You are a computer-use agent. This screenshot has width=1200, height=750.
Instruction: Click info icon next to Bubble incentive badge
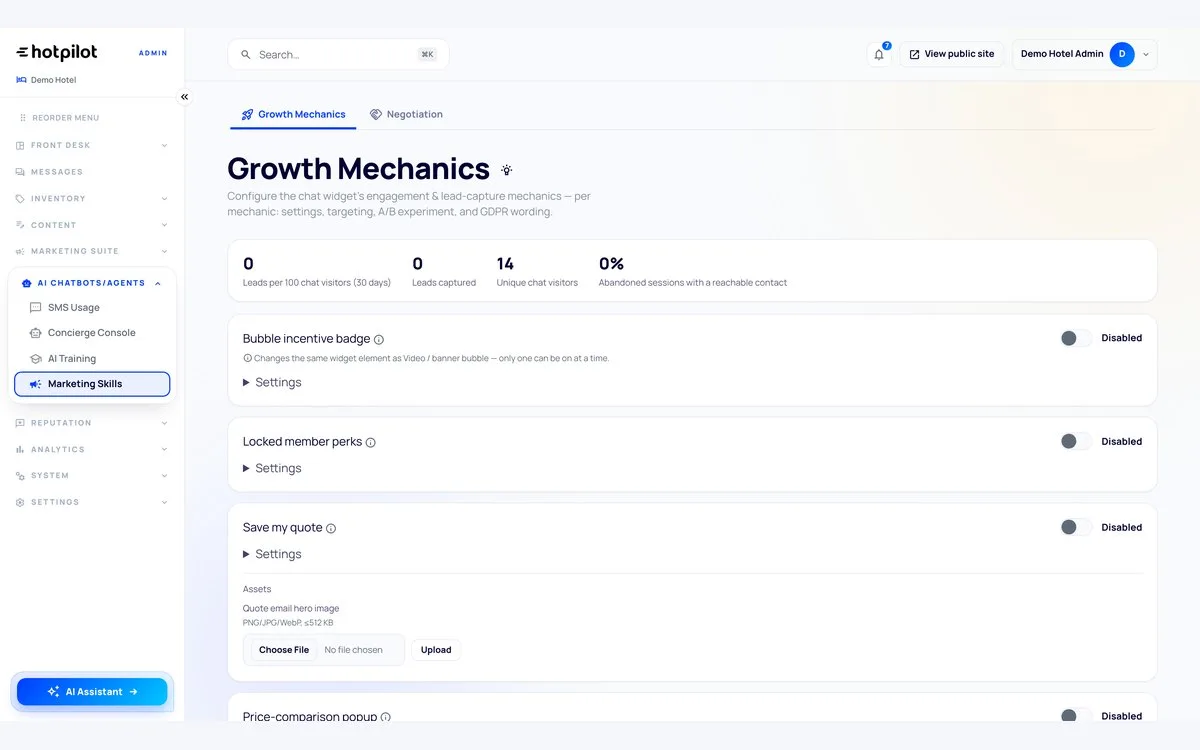click(x=379, y=340)
